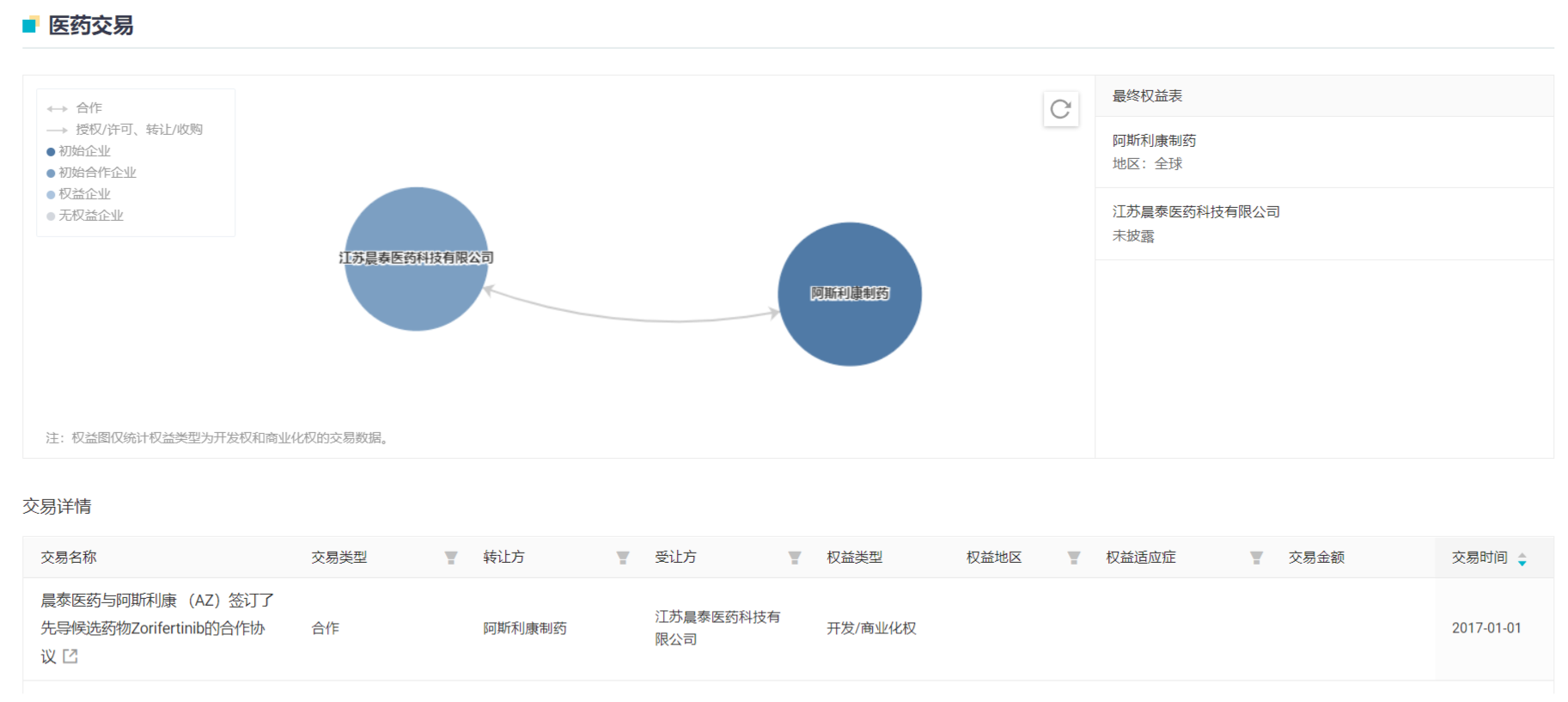Toggle the 初始企业 legend item
The image size is (1568, 702).
[x=79, y=151]
